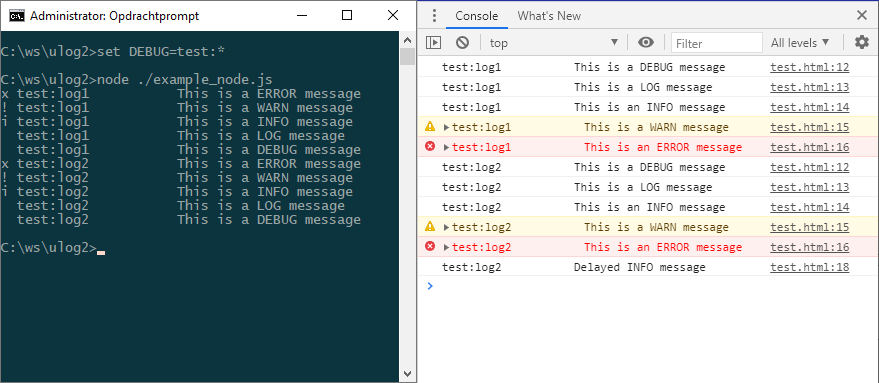The height and width of the screenshot is (383, 879).
Task: Expand the test:log1 WARN message
Action: point(446,127)
